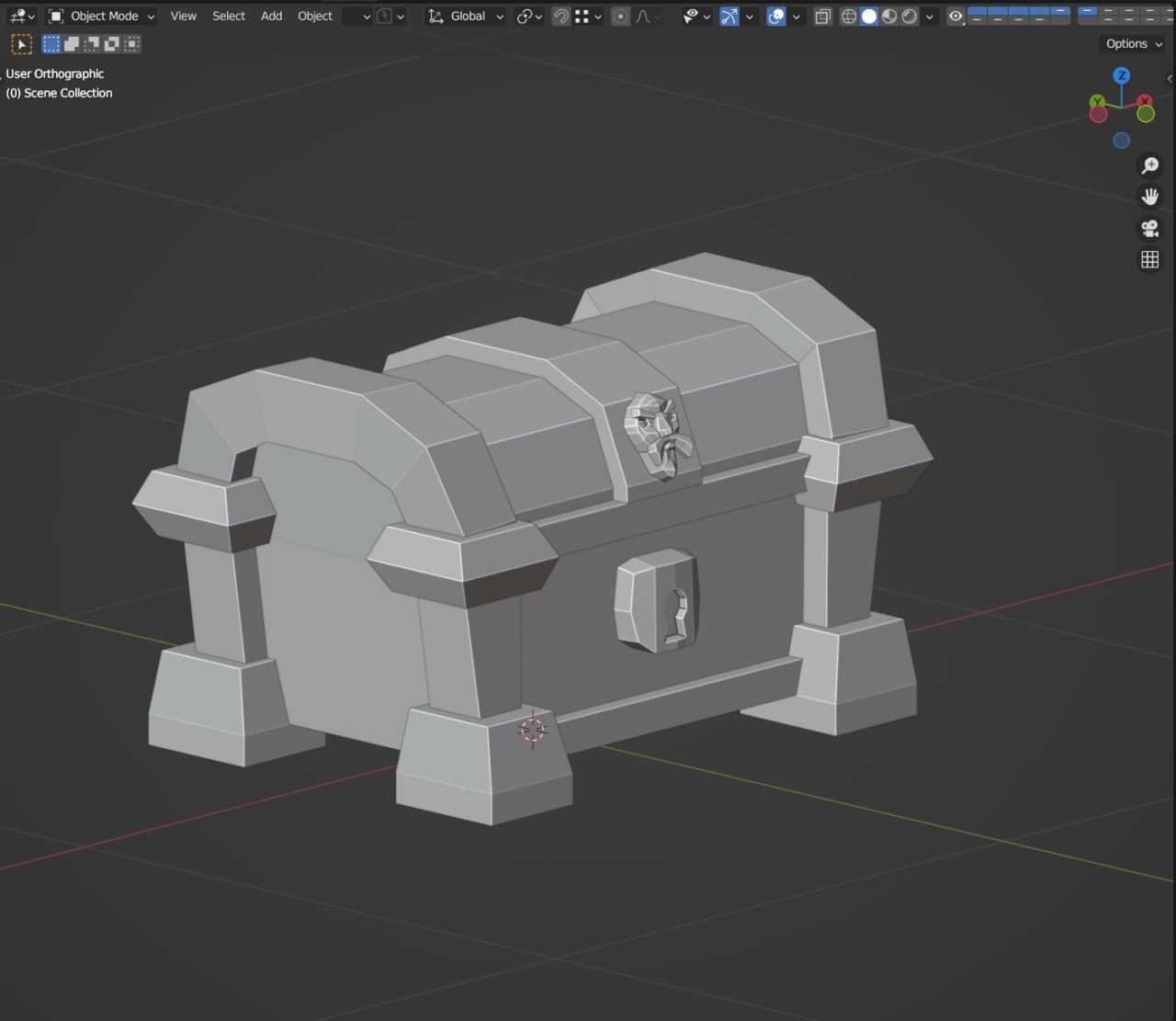Activate the Magnet snapping icon
The height and width of the screenshot is (1021, 1176).
click(560, 16)
